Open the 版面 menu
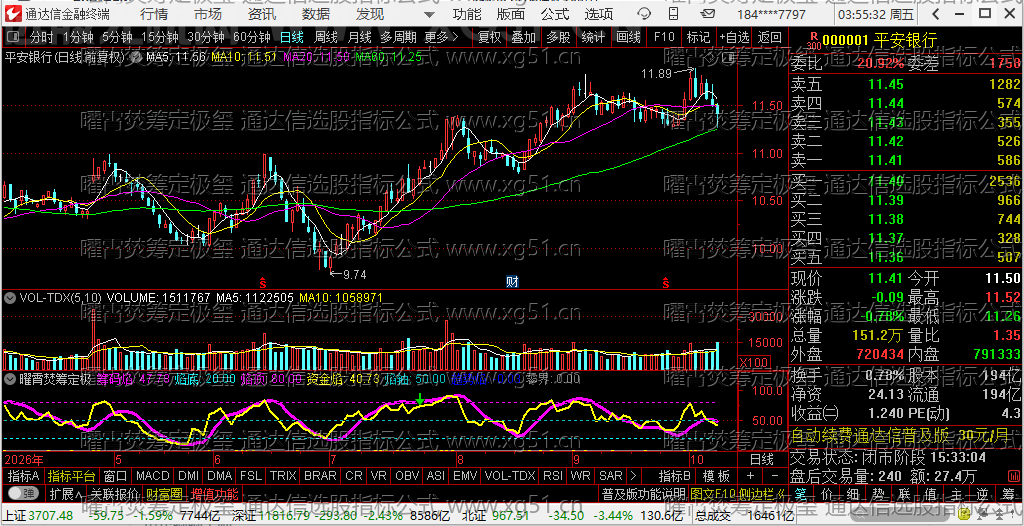 click(510, 14)
